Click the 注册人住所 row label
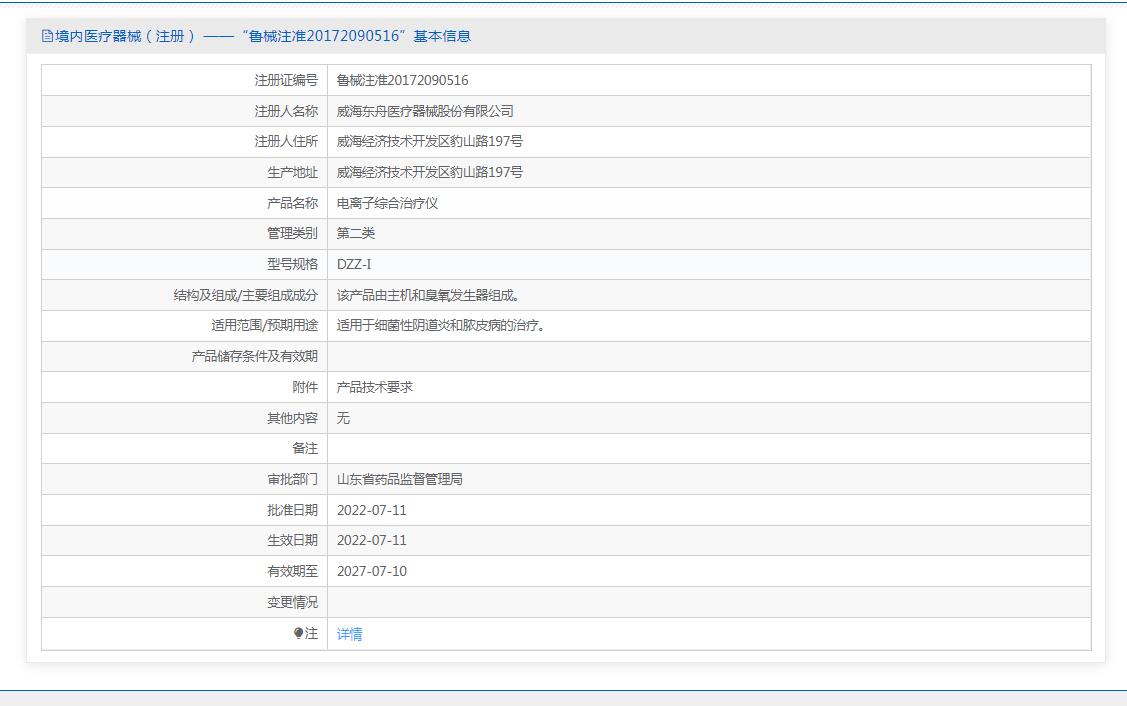Viewport: 1127px width, 706px height. click(x=286, y=142)
